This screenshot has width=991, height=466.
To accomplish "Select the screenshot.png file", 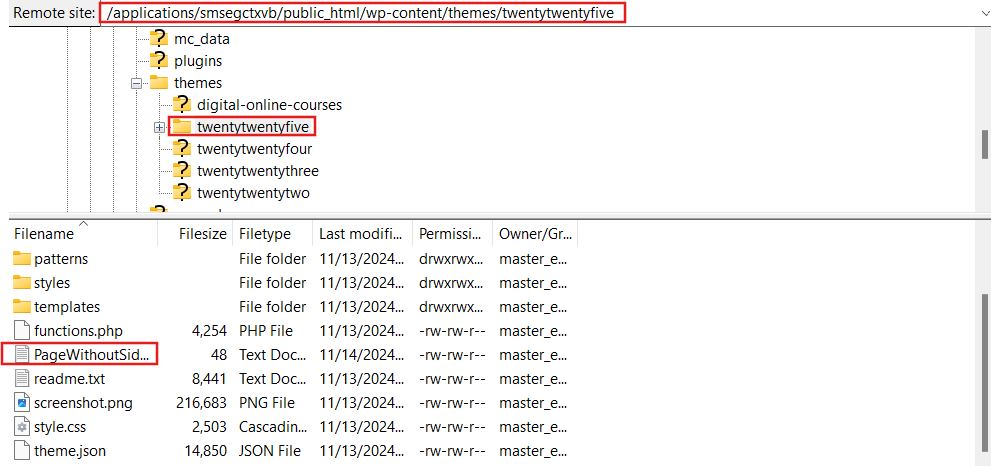I will 83,403.
